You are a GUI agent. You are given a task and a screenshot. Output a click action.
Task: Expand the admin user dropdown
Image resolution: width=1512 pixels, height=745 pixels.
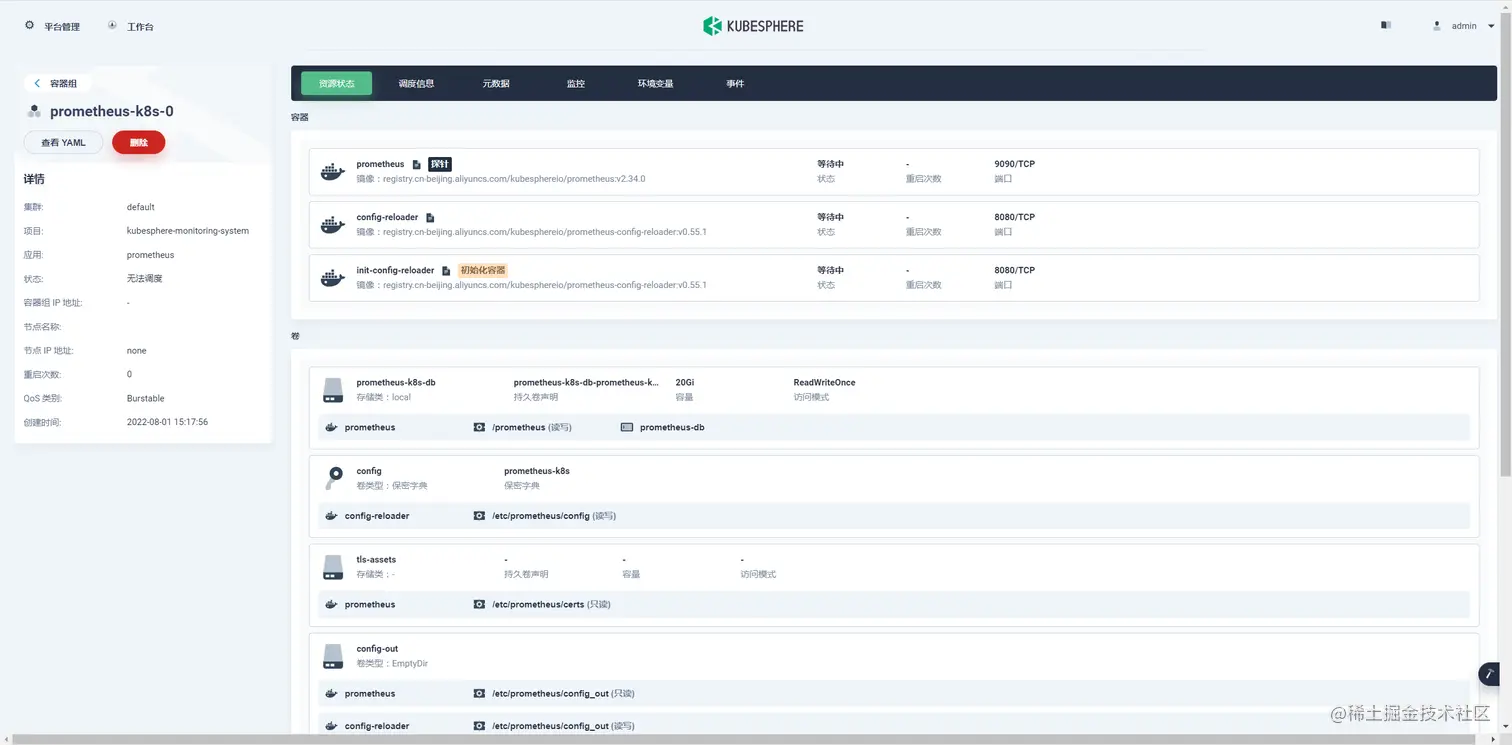(x=1463, y=26)
